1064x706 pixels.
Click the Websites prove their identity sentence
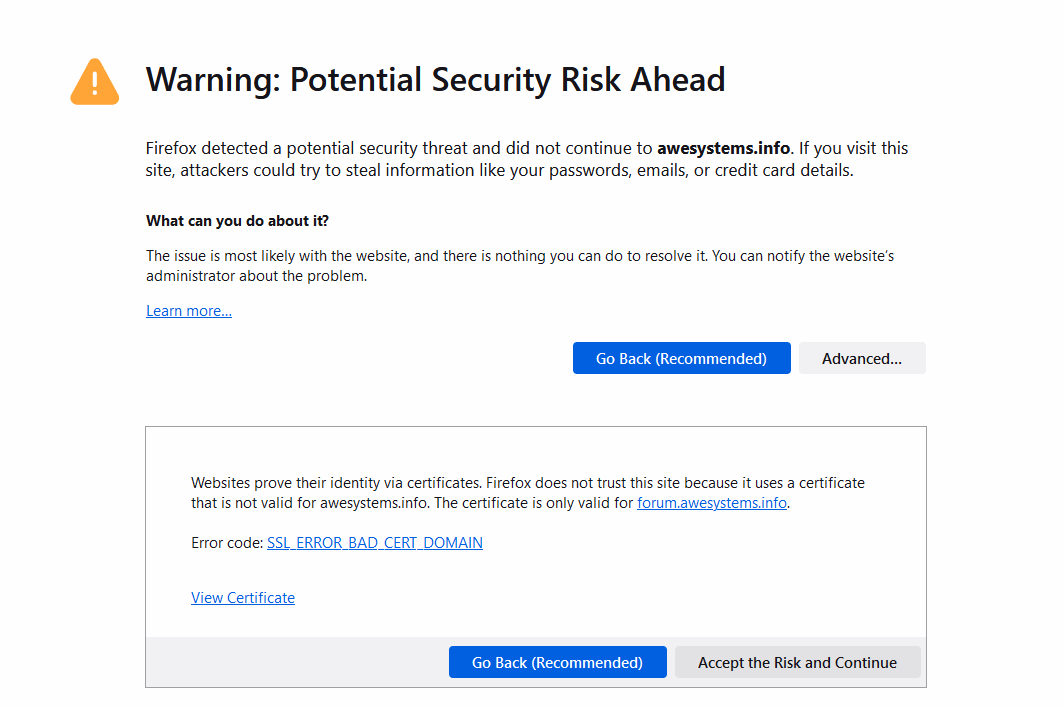tap(336, 483)
